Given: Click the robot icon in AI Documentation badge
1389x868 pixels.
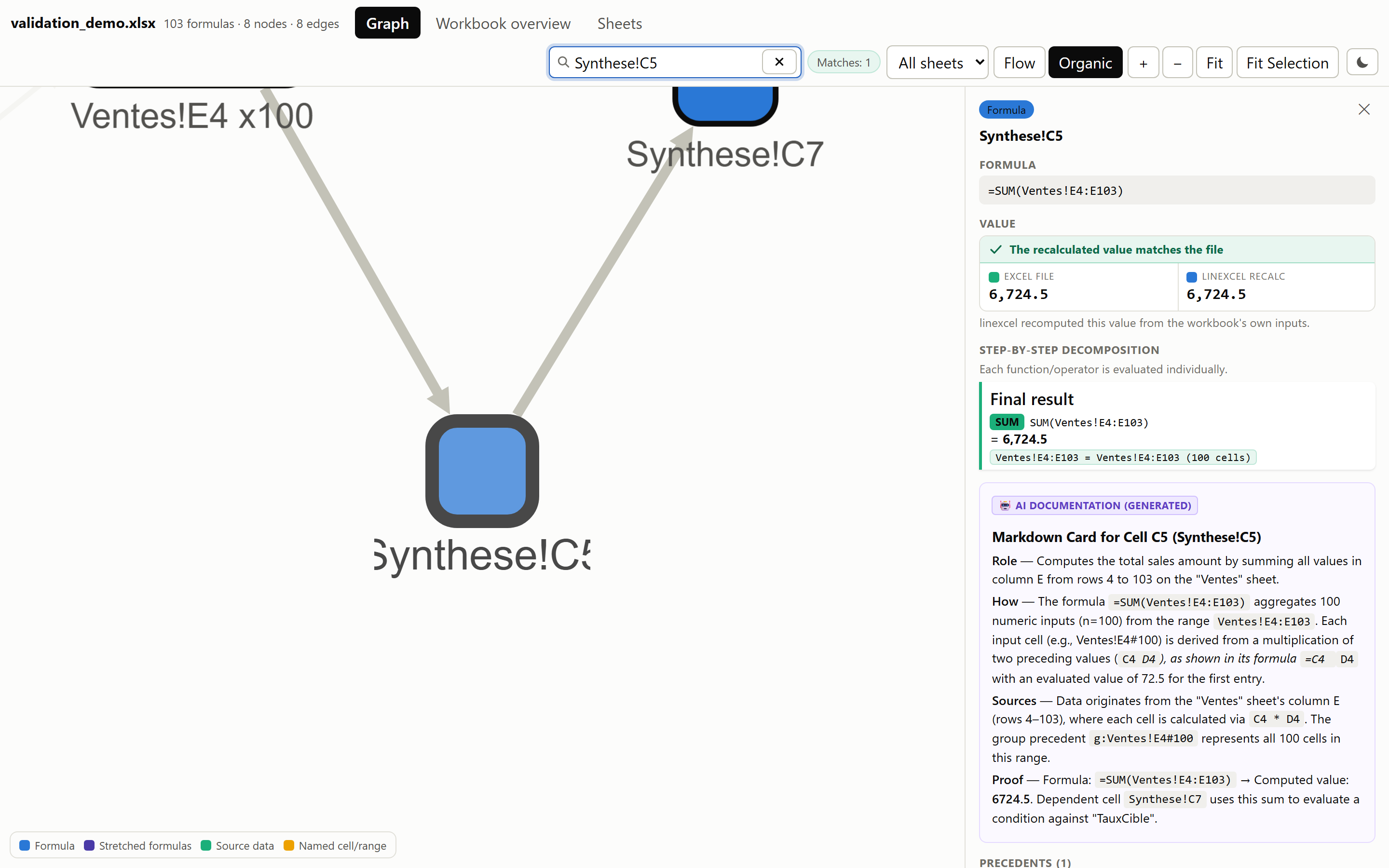Looking at the screenshot, I should pos(1005,505).
